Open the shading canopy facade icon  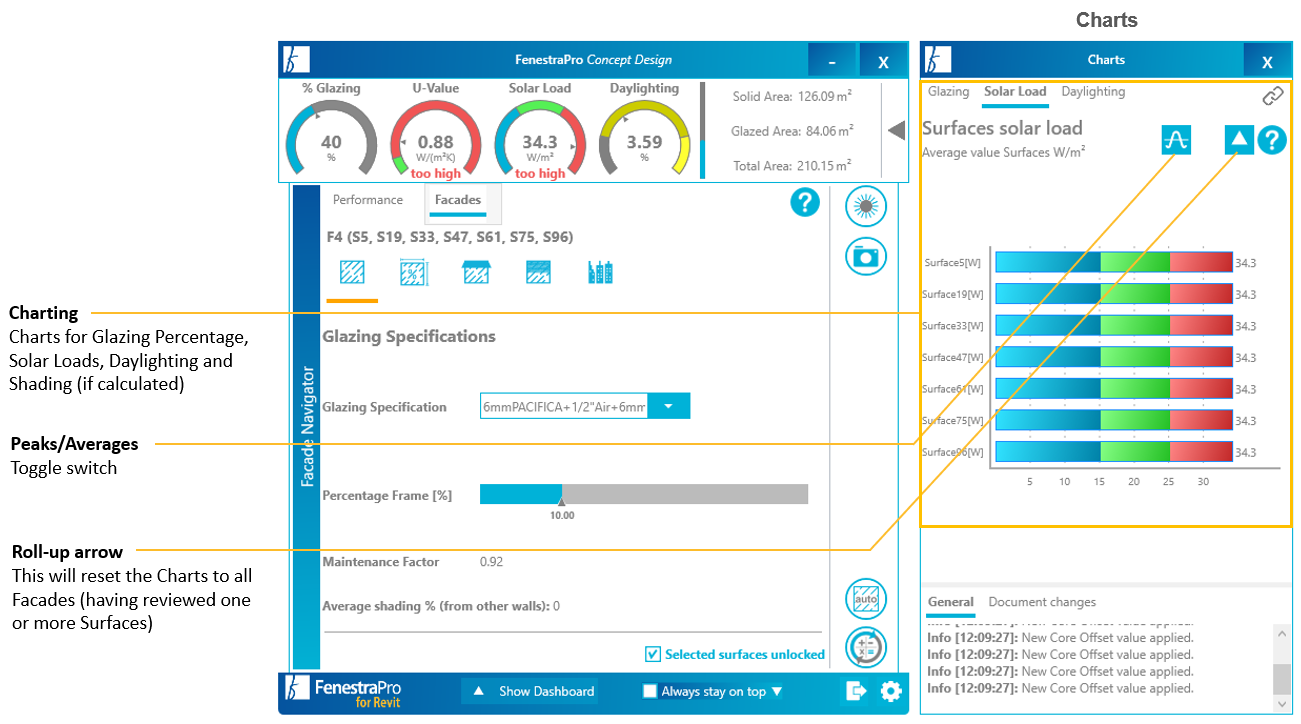(476, 272)
